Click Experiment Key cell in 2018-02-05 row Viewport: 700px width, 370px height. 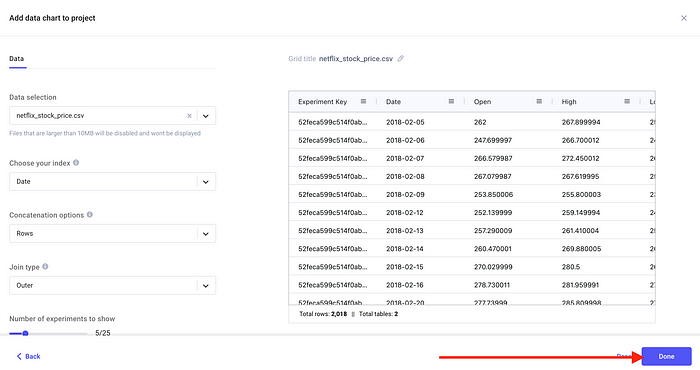(x=333, y=122)
